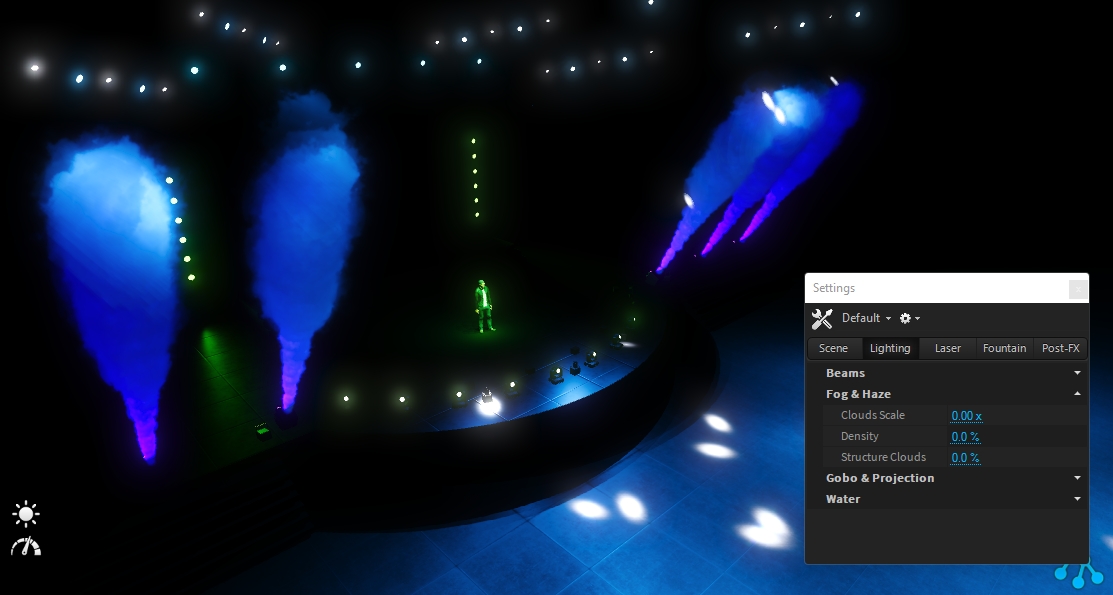Switch to the Post-FX tab

pyautogui.click(x=1060, y=348)
